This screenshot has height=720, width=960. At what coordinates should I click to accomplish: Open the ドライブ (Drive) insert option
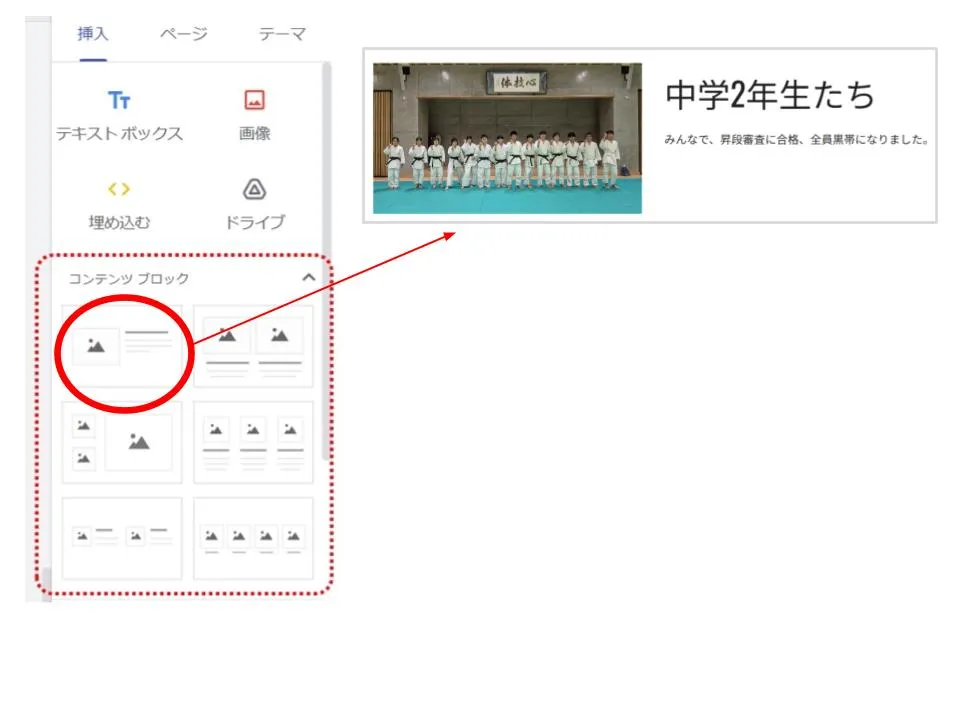tap(255, 205)
